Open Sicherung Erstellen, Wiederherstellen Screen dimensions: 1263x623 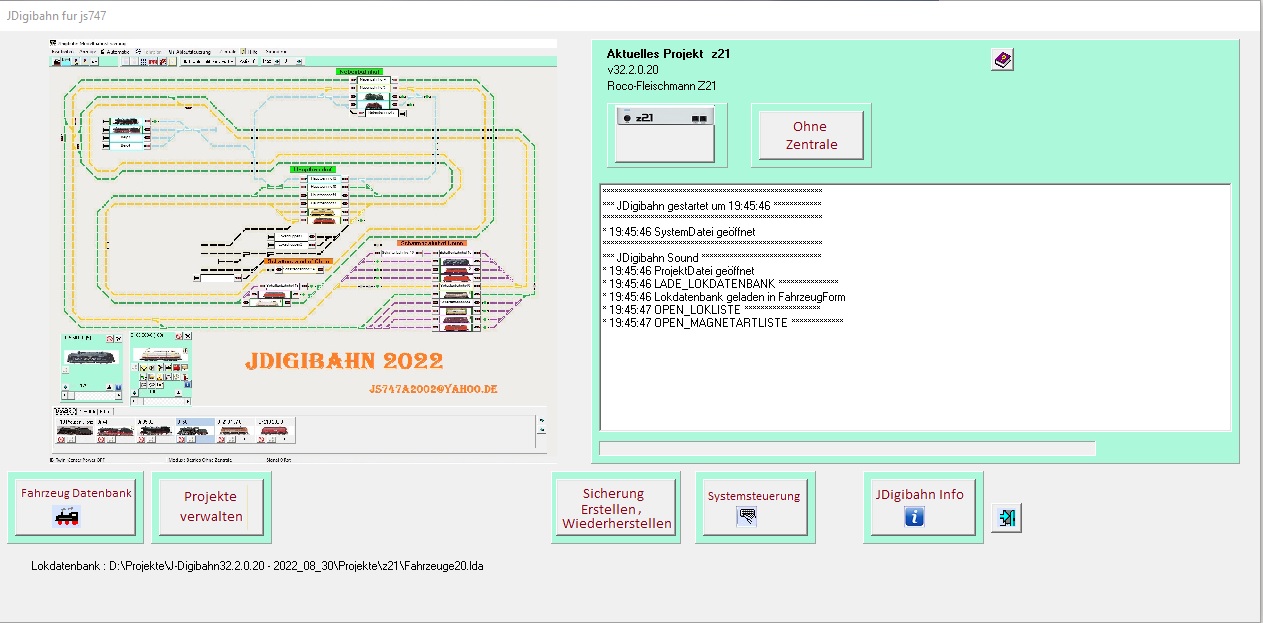(616, 508)
